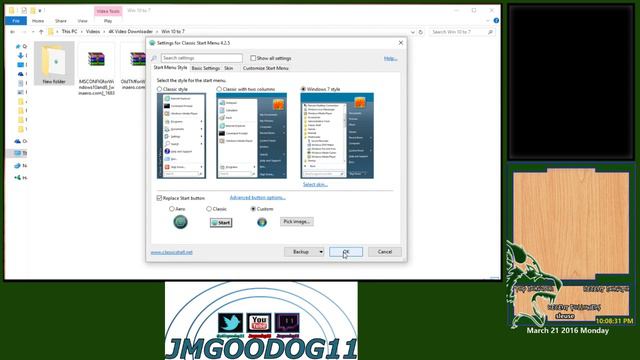The image size is (640, 360).
Task: Click the Explorer Forward arrow
Action: click(x=24, y=31)
